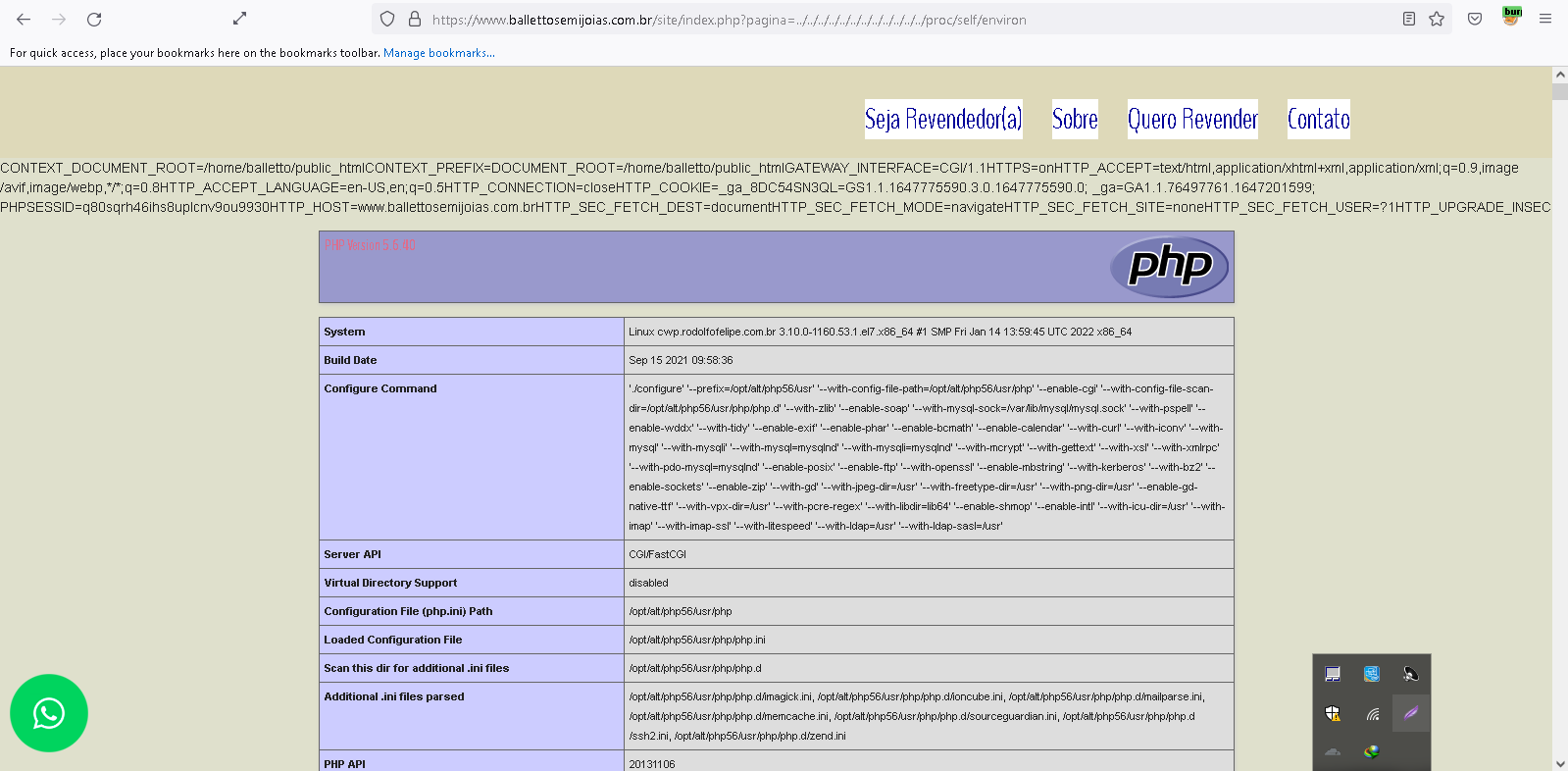This screenshot has height=771, width=1568.
Task: Click the PHP logo image
Action: pos(1169,266)
